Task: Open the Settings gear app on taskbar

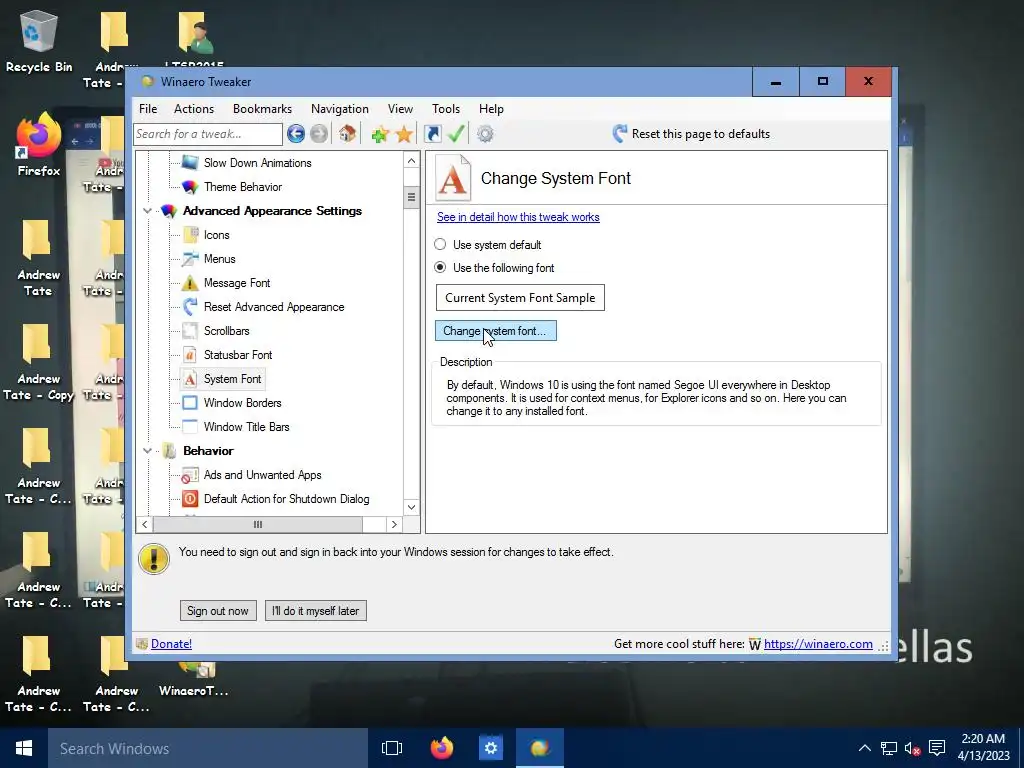Action: click(x=490, y=748)
